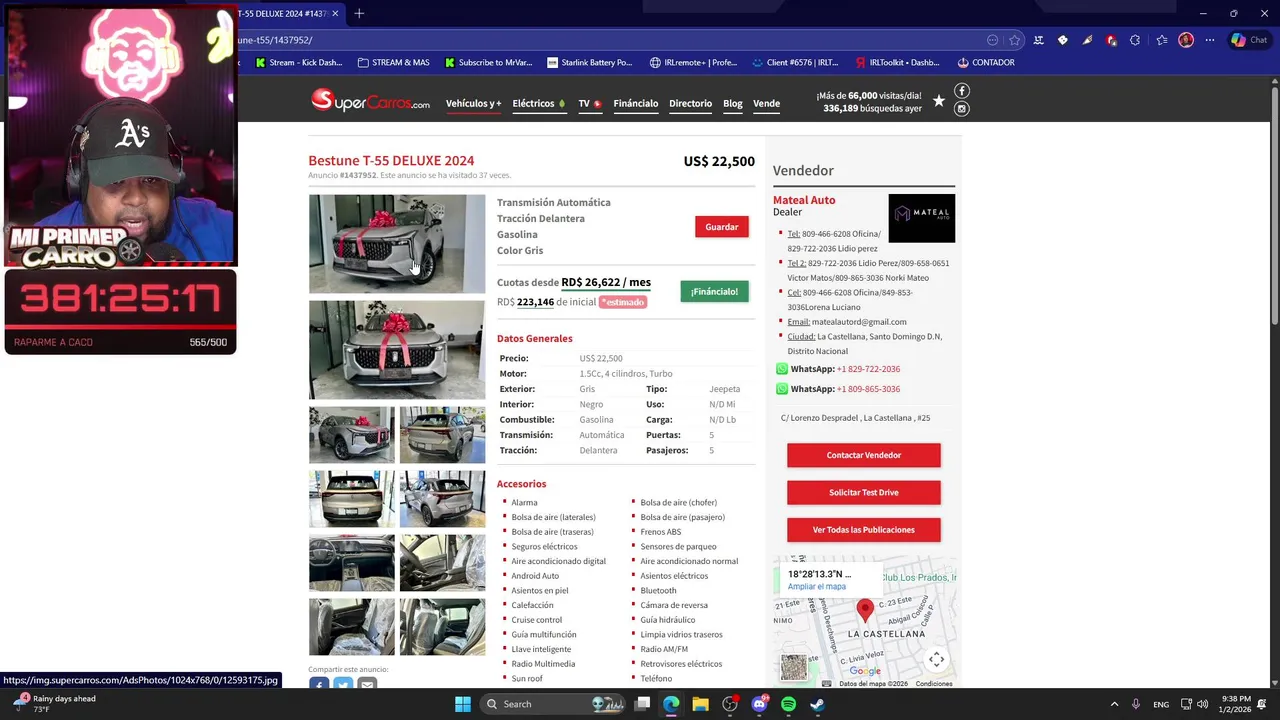Open the Instagram icon in site header
The width and height of the screenshot is (1280, 720).
pos(962,109)
